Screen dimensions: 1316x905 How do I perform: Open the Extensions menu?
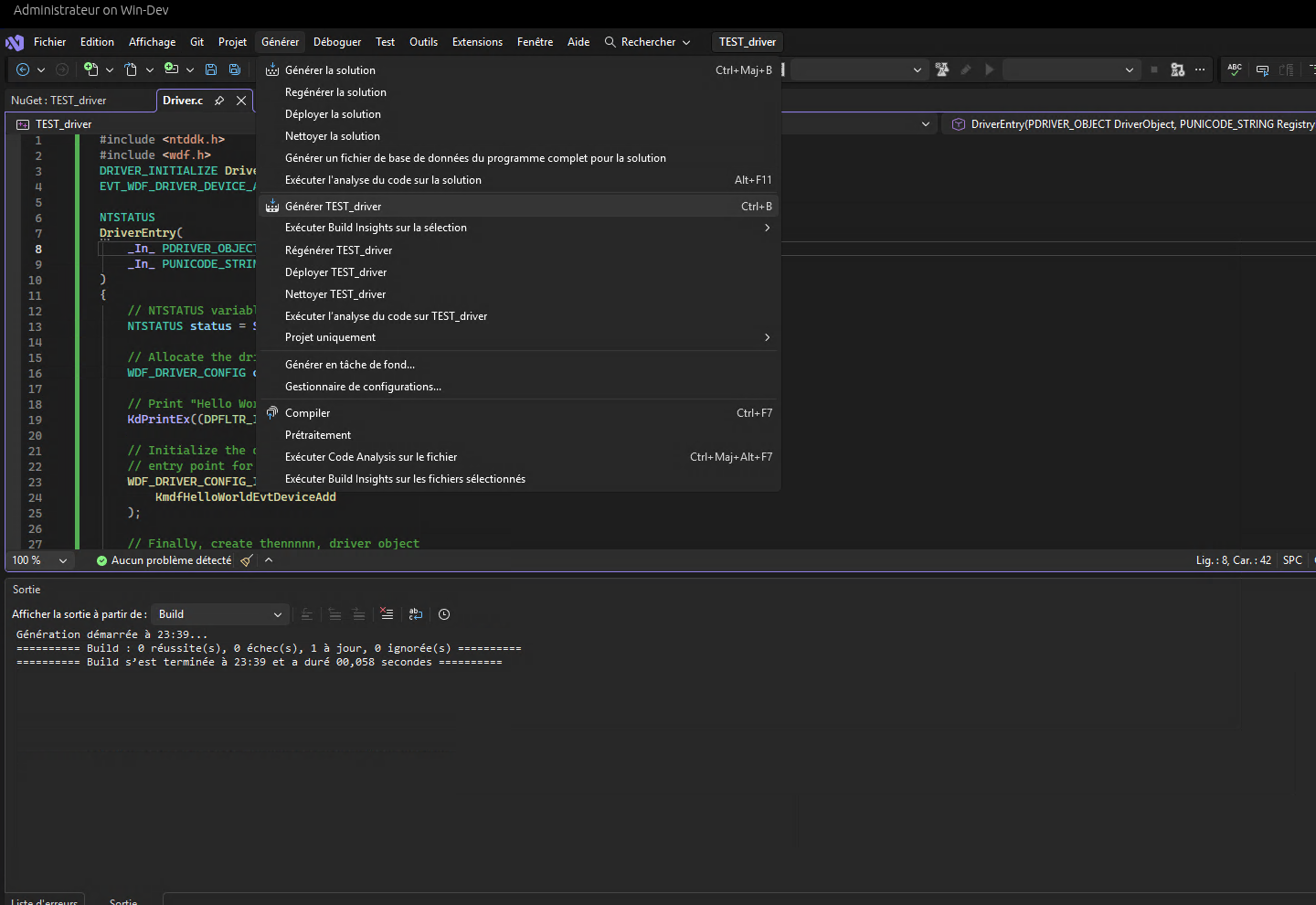(477, 42)
